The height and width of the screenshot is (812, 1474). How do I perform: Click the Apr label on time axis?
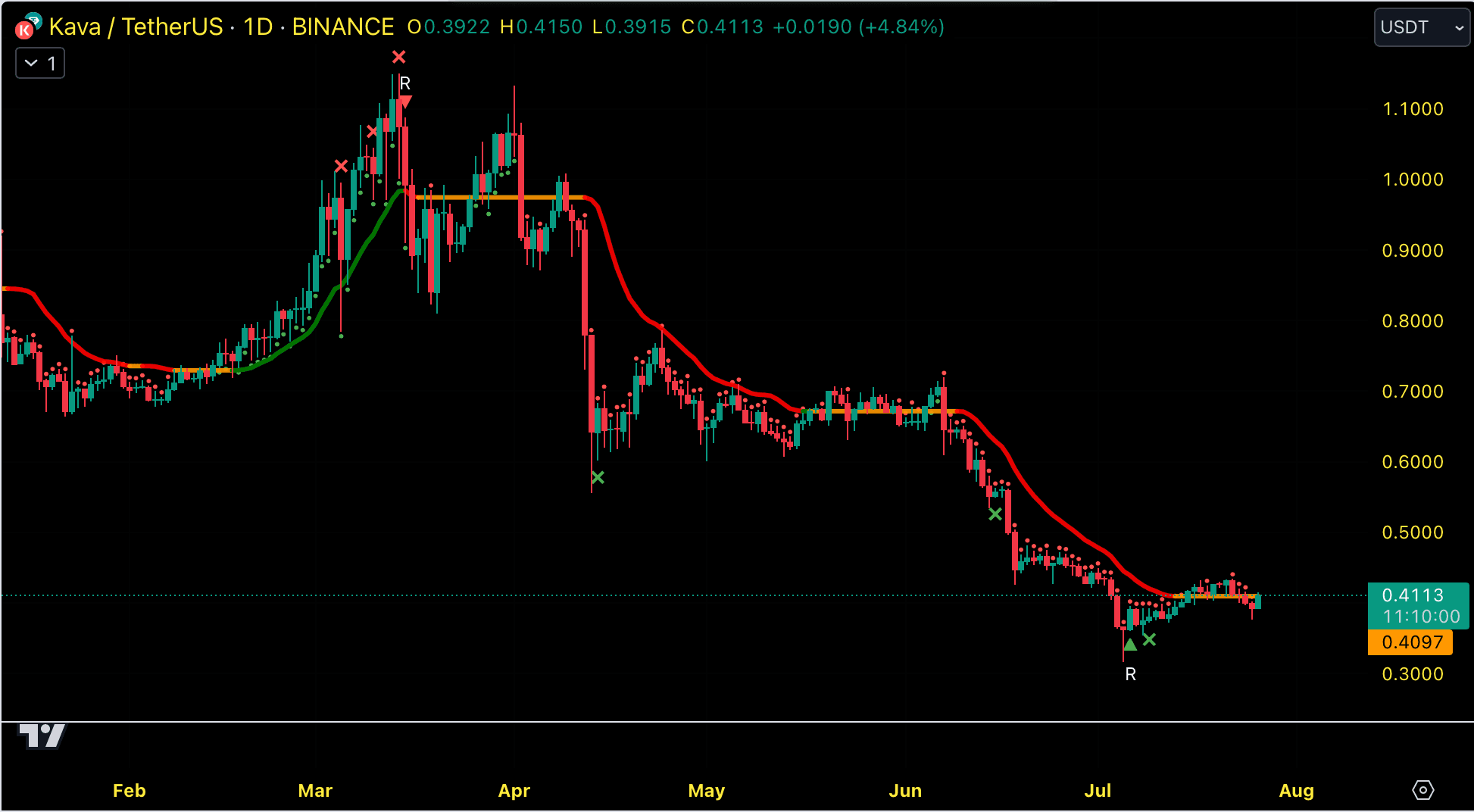514,791
